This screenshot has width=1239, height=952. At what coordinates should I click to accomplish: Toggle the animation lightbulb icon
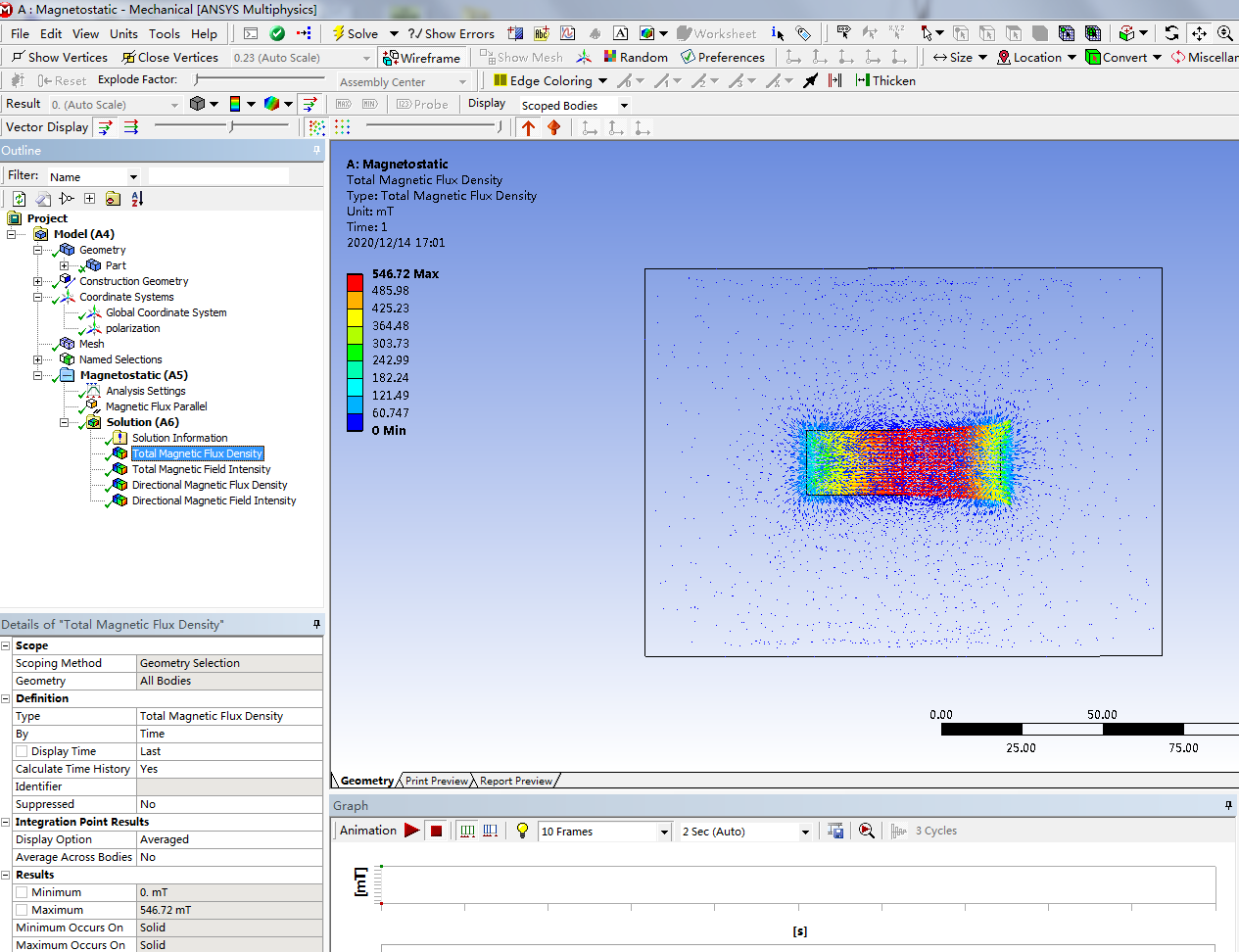click(522, 831)
